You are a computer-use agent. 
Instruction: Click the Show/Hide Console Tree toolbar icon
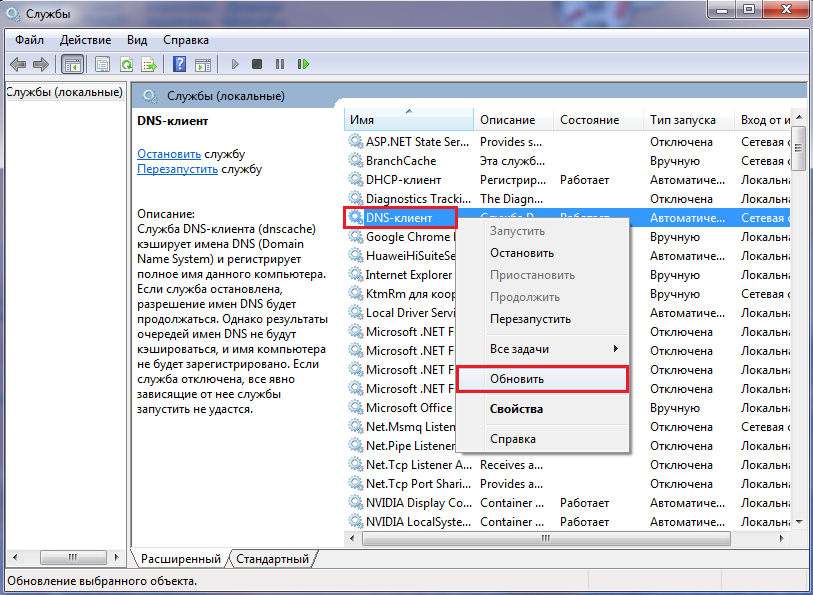coord(72,64)
